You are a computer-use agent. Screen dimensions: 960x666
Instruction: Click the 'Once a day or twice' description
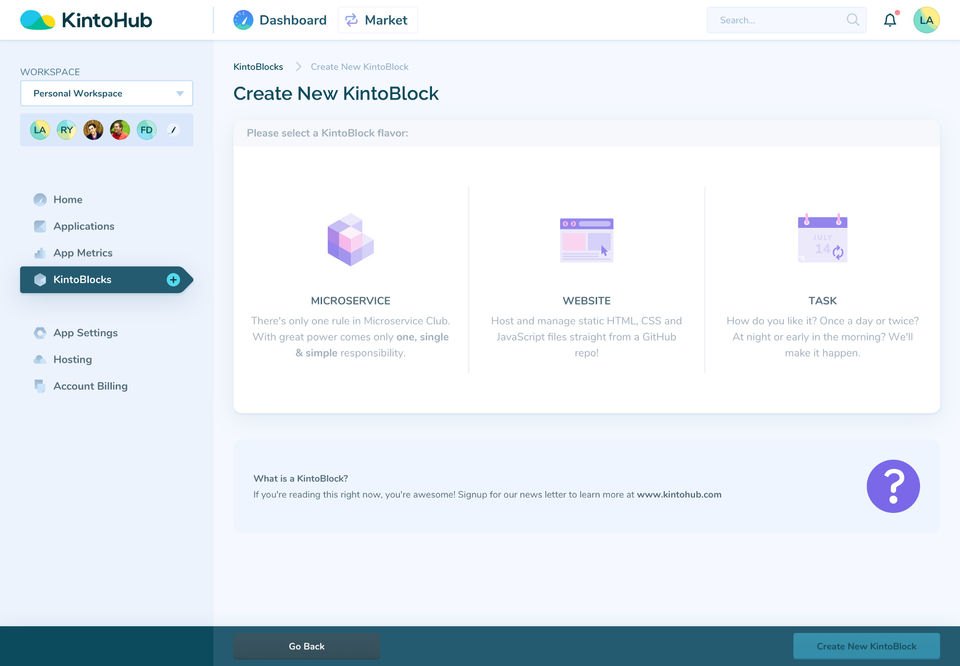coord(822,337)
